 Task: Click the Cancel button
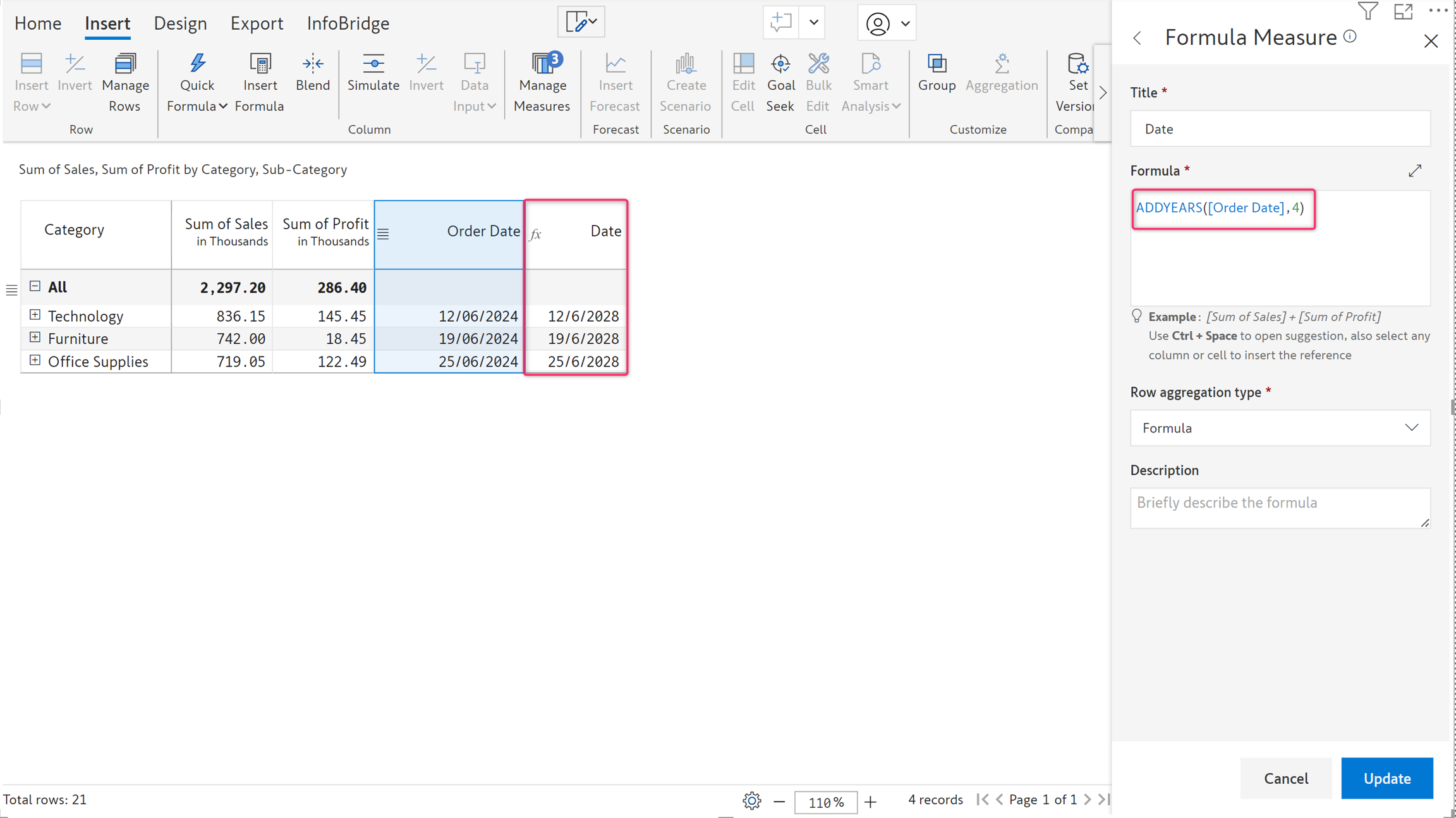pyautogui.click(x=1285, y=778)
